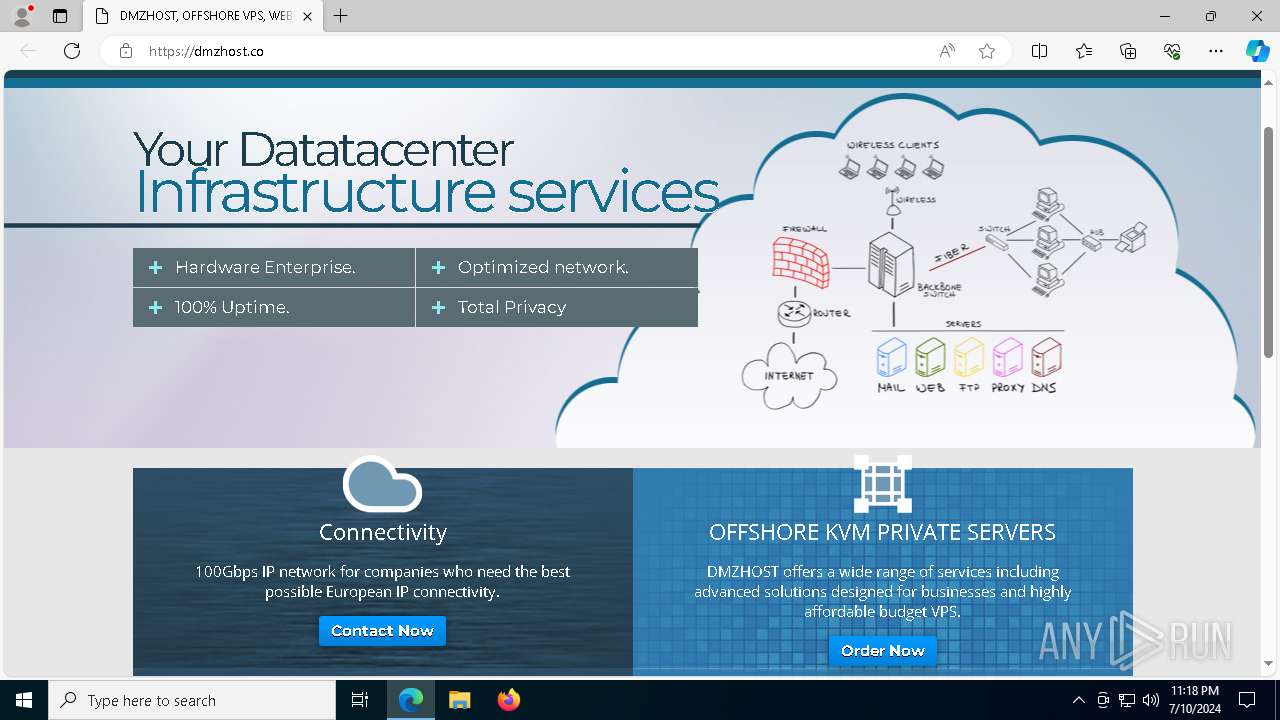Show hidden system tray icons
The image size is (1280, 720).
tap(1078, 700)
